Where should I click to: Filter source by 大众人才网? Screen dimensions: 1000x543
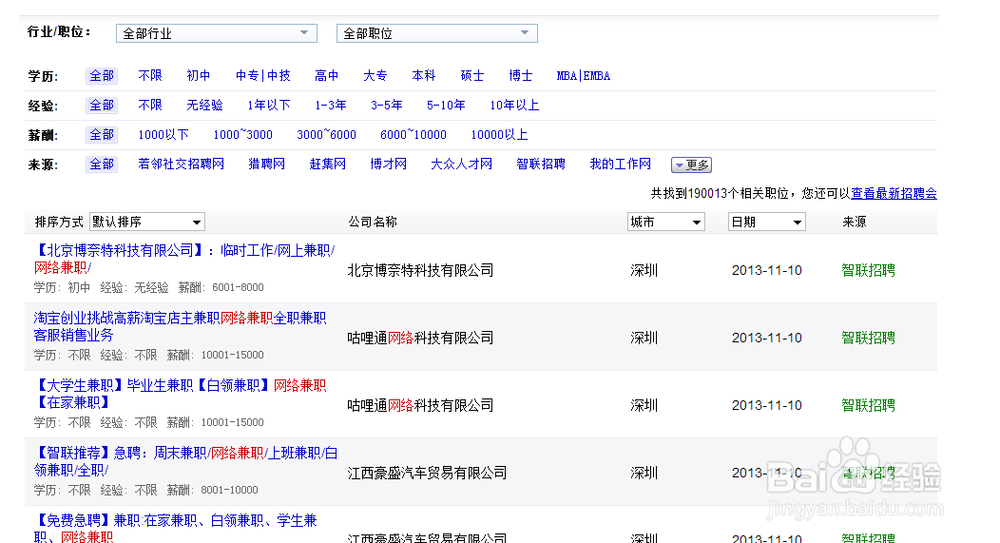coord(462,164)
